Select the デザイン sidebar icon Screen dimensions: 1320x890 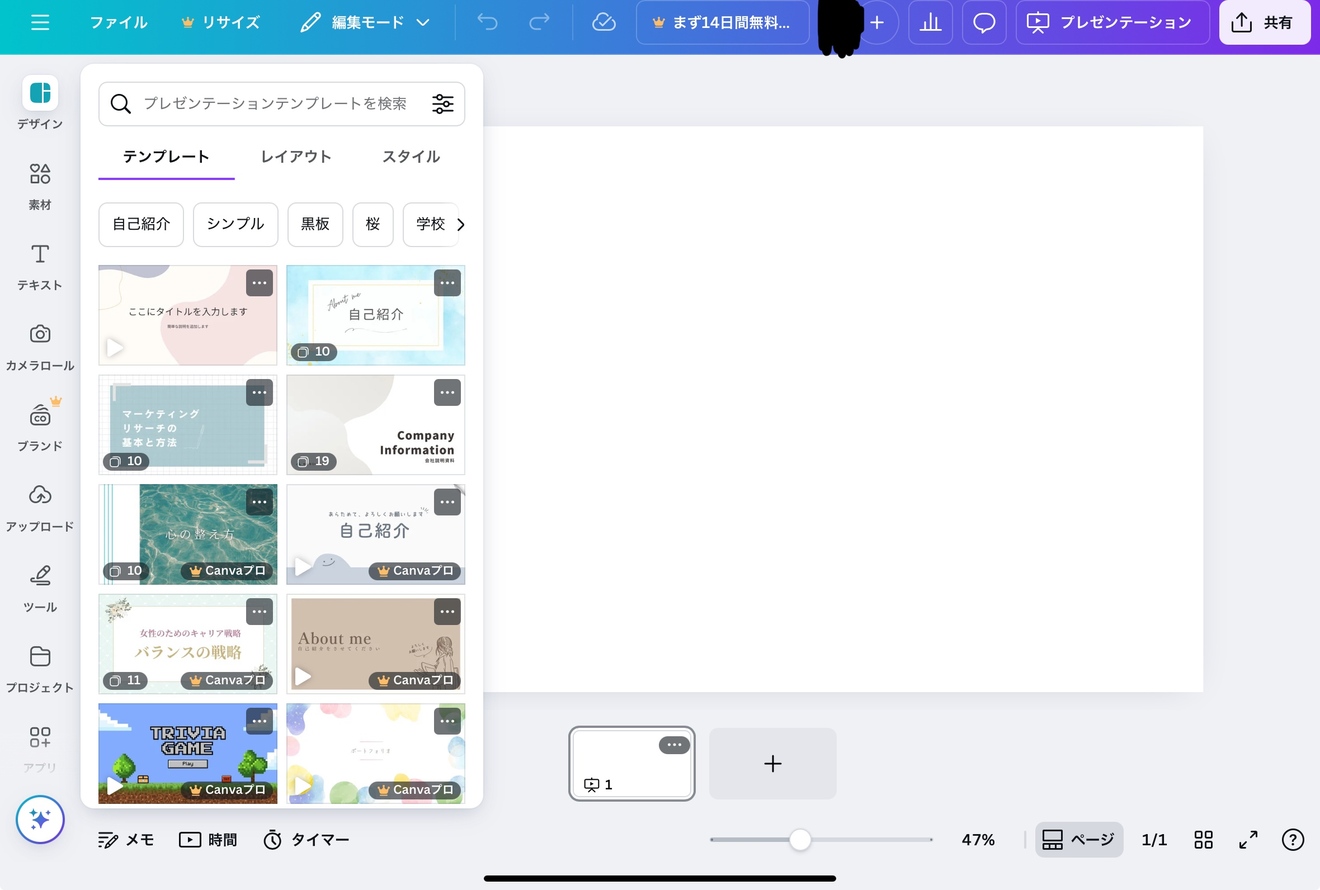[40, 103]
